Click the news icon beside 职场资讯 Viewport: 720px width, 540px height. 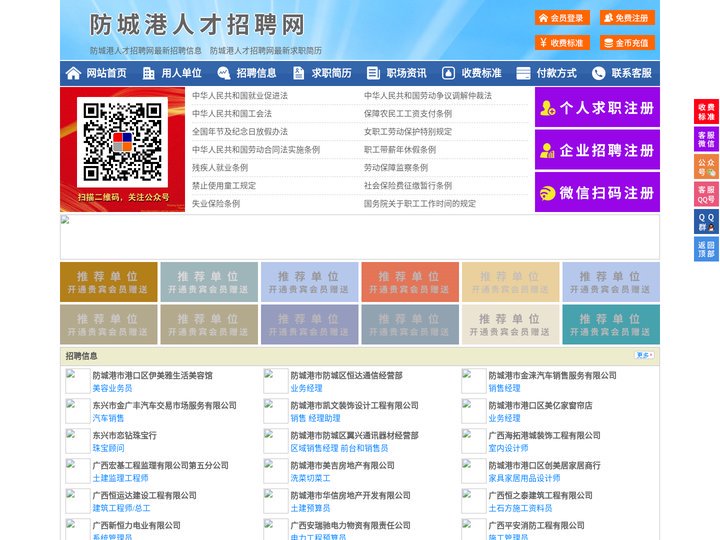click(x=373, y=73)
